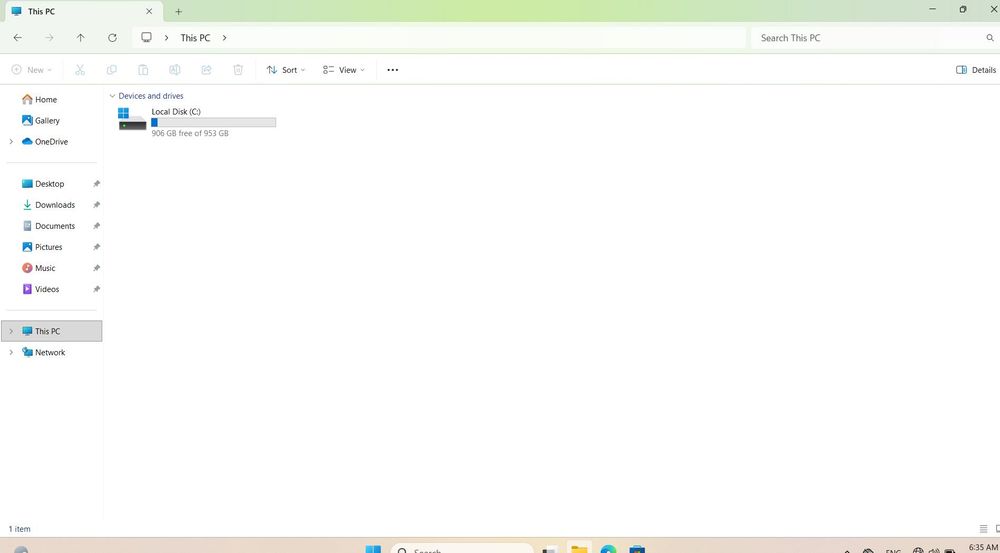Close the This PC tab
1000x553 pixels.
(x=149, y=11)
